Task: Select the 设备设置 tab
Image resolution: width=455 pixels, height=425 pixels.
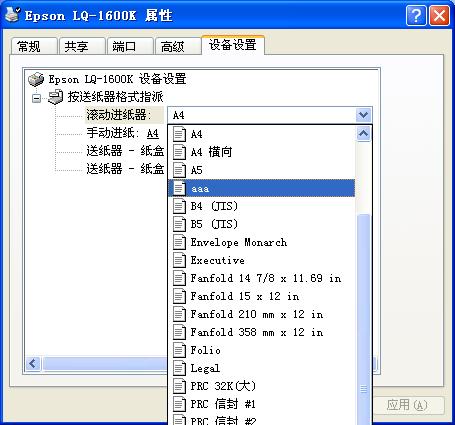Action: (x=233, y=45)
